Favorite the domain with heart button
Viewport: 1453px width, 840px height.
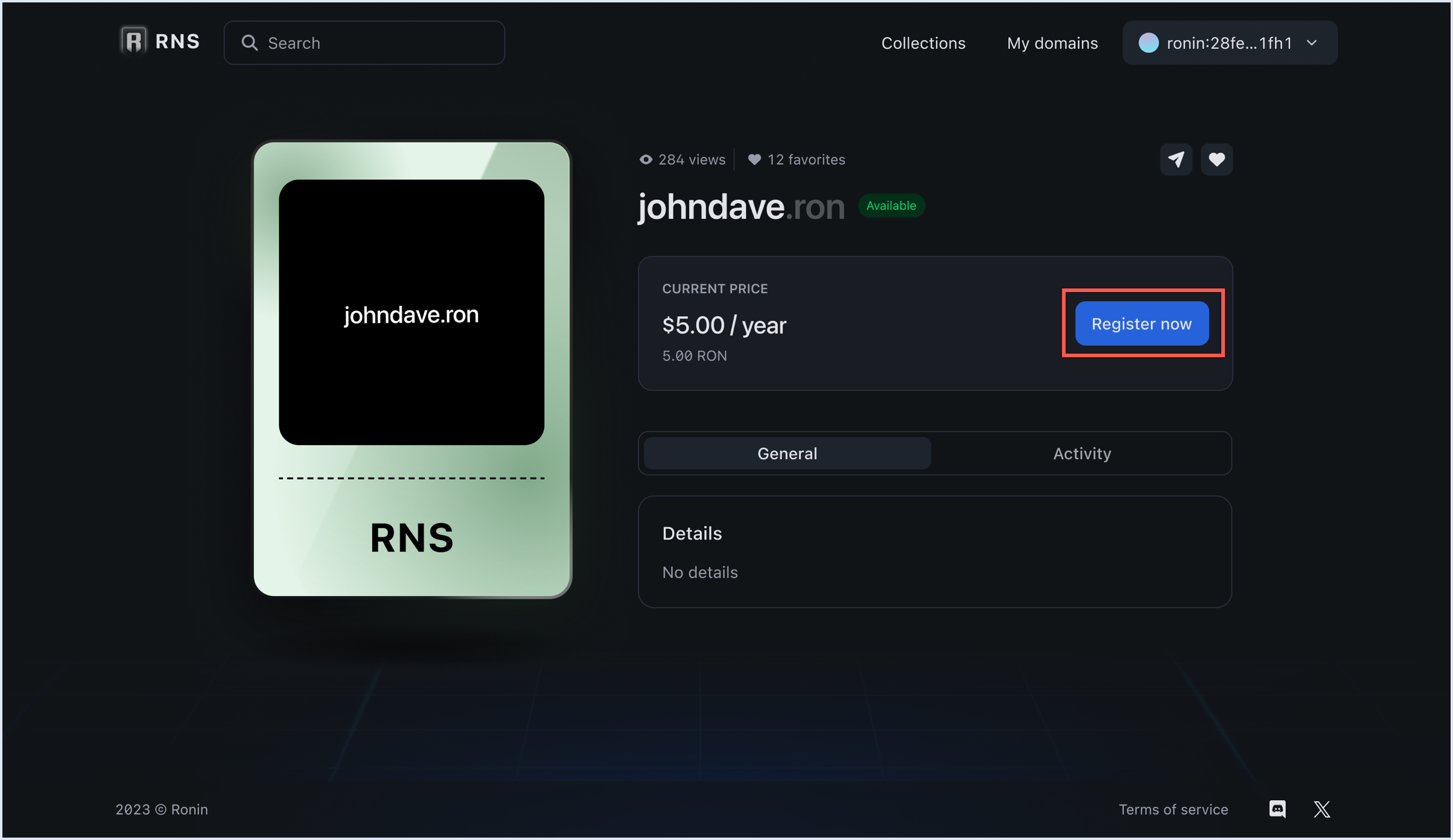pyautogui.click(x=1216, y=159)
